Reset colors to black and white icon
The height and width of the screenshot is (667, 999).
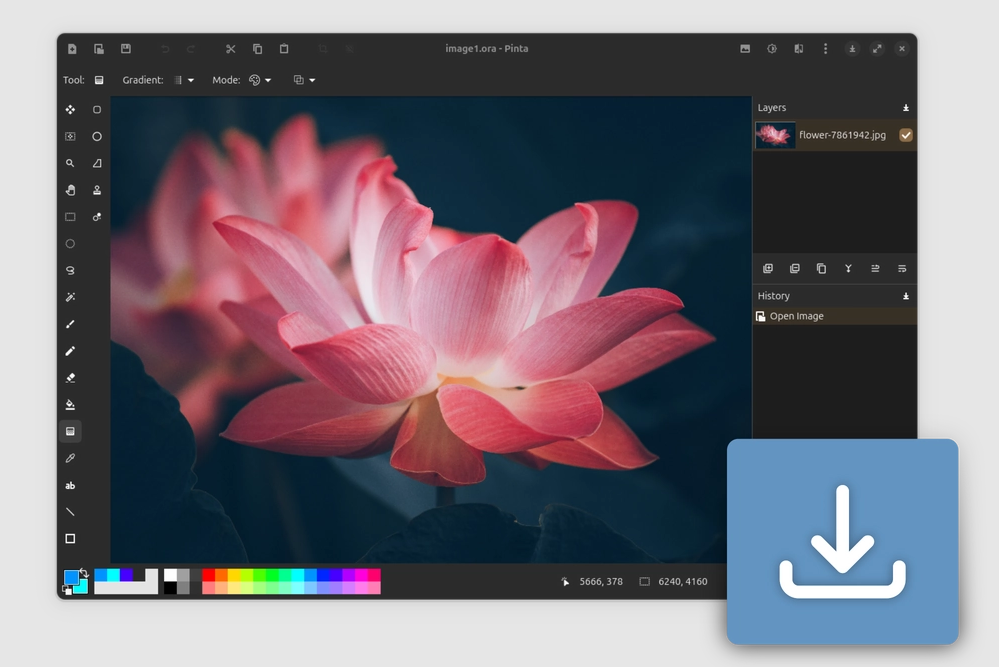pos(67,591)
